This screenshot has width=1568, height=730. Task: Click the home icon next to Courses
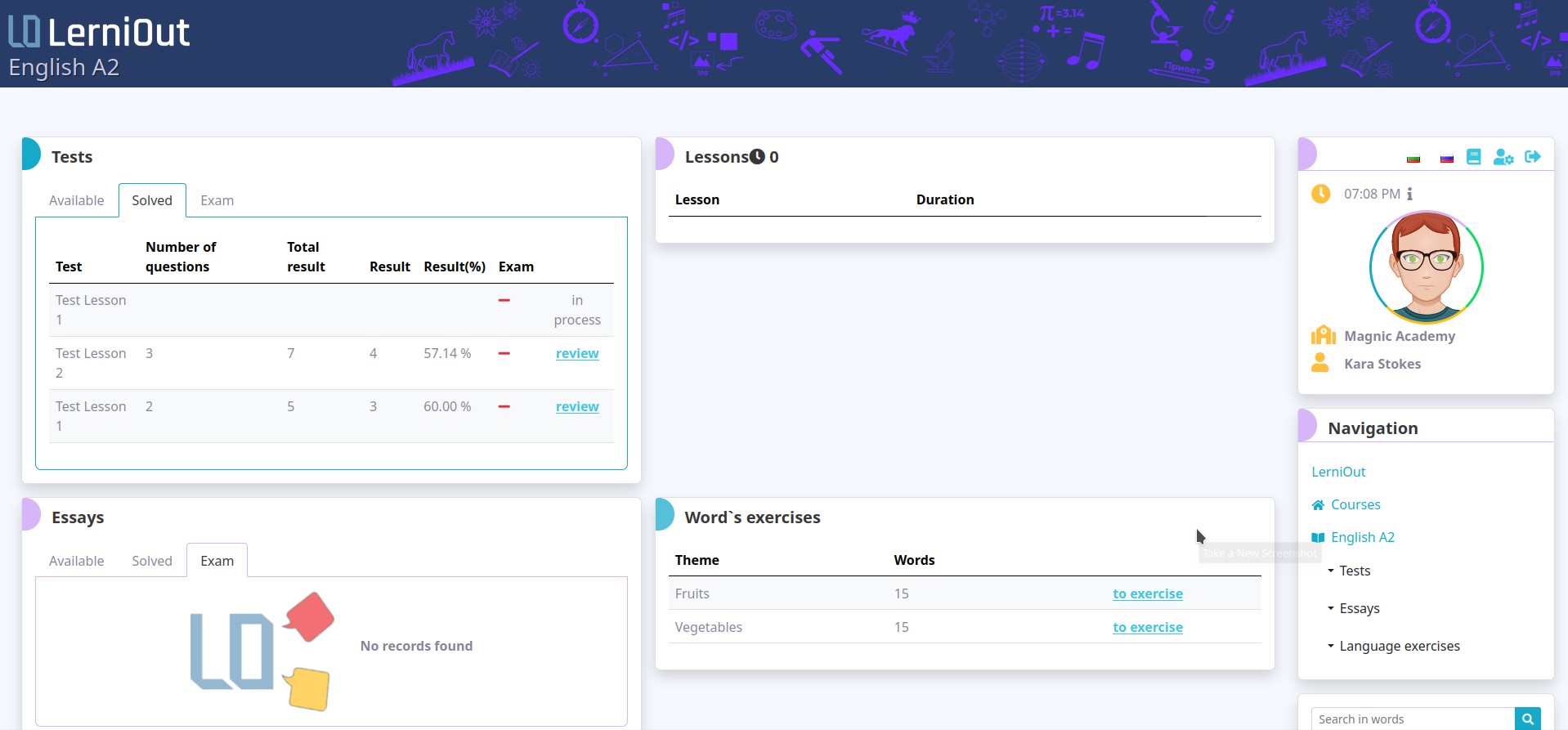tap(1318, 505)
